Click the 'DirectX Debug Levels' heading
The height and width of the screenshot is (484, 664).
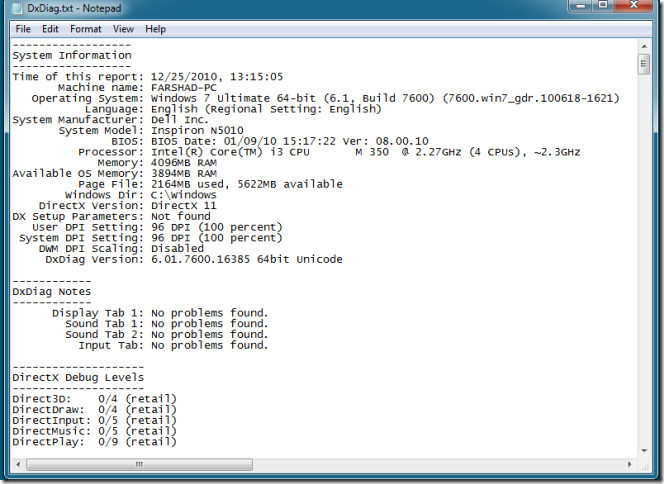78,378
